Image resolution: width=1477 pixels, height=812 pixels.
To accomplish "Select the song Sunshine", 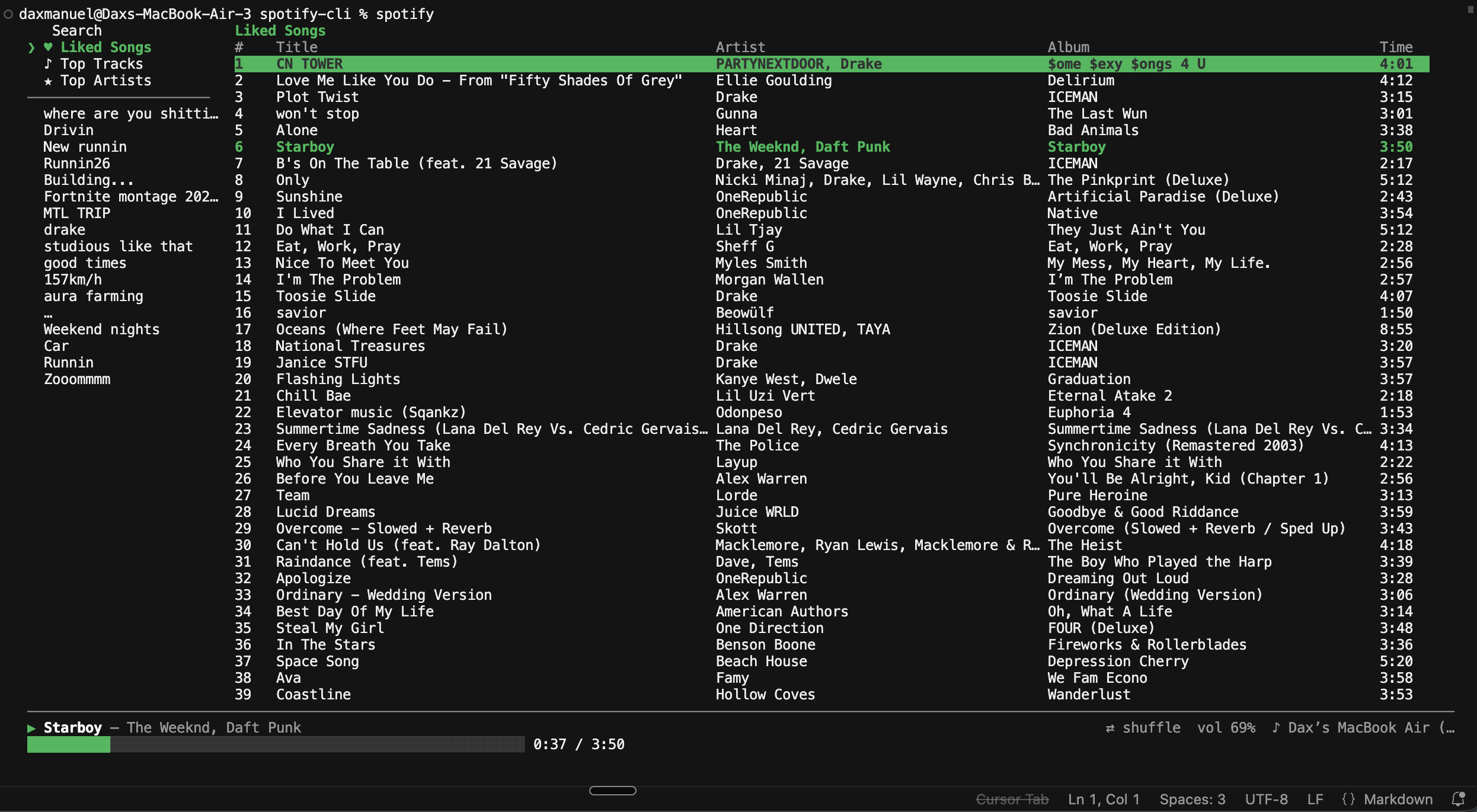I will click(309, 197).
